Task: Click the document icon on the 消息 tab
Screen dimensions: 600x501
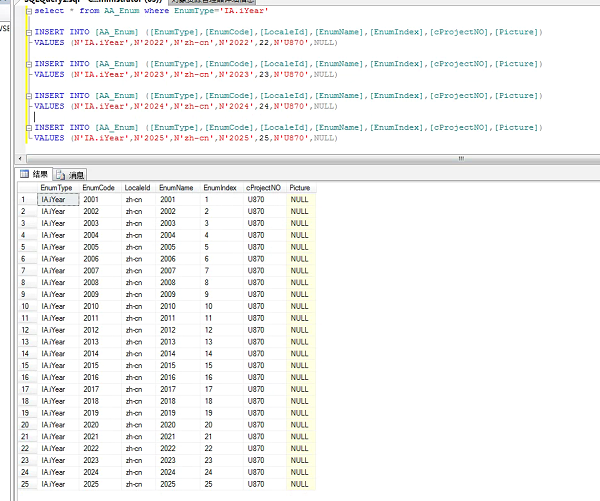Action: tap(61, 174)
